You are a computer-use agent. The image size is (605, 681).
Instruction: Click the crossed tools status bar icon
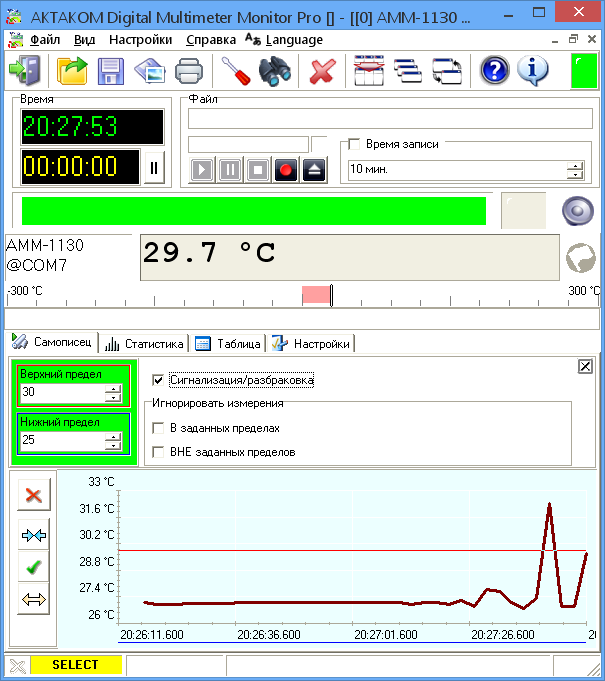coord(17,665)
